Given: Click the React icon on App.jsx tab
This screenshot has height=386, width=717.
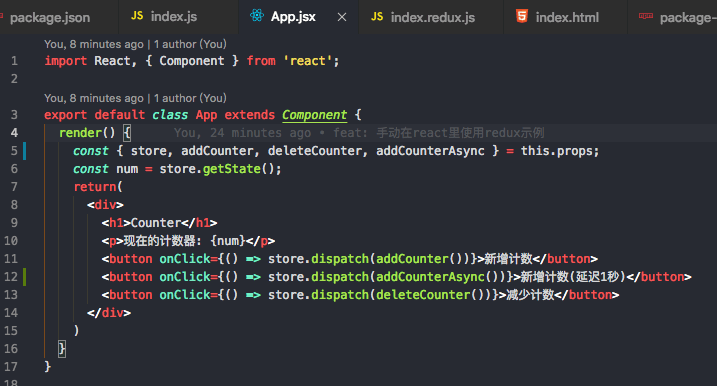Looking at the screenshot, I should click(x=257, y=16).
